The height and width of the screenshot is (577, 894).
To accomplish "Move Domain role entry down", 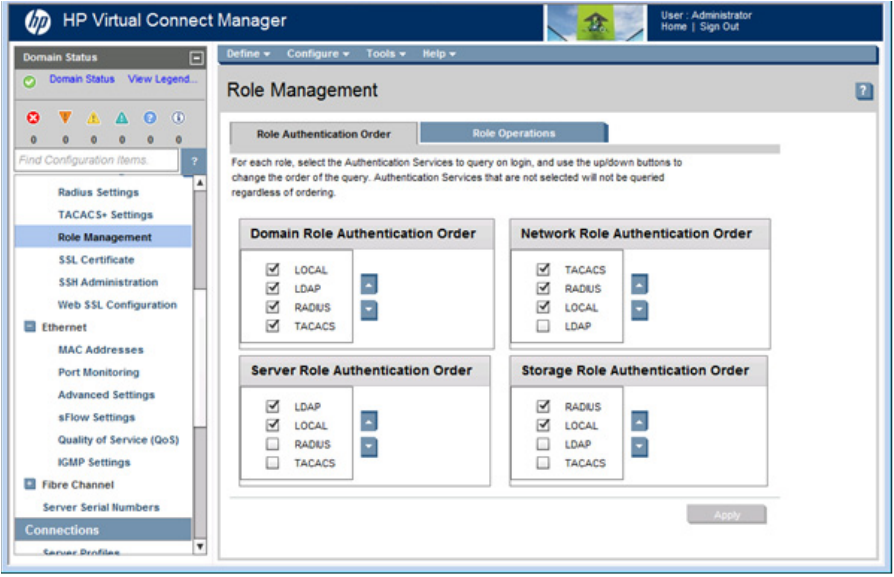I will (369, 310).
